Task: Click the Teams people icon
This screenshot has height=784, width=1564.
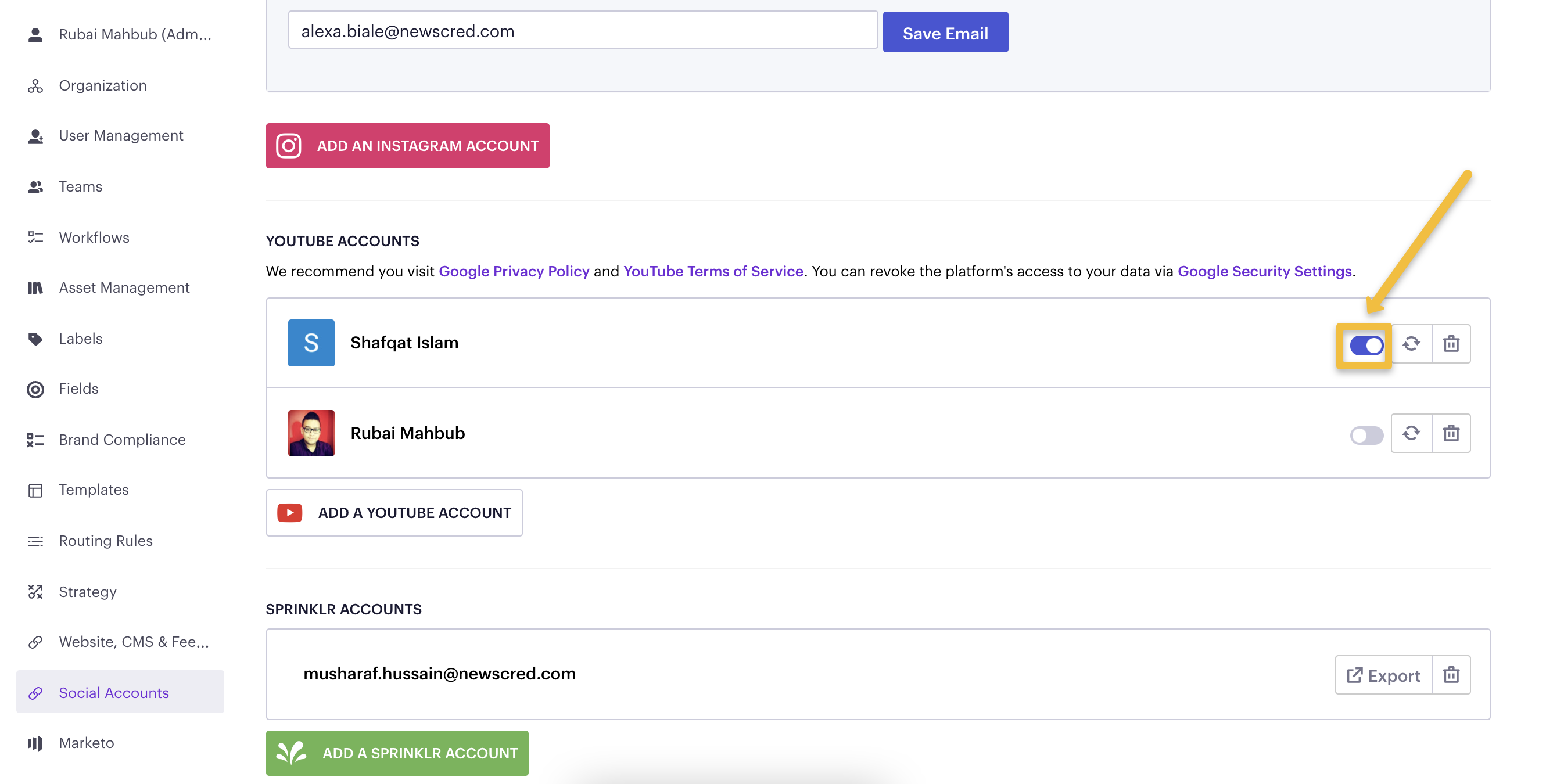Action: point(35,187)
